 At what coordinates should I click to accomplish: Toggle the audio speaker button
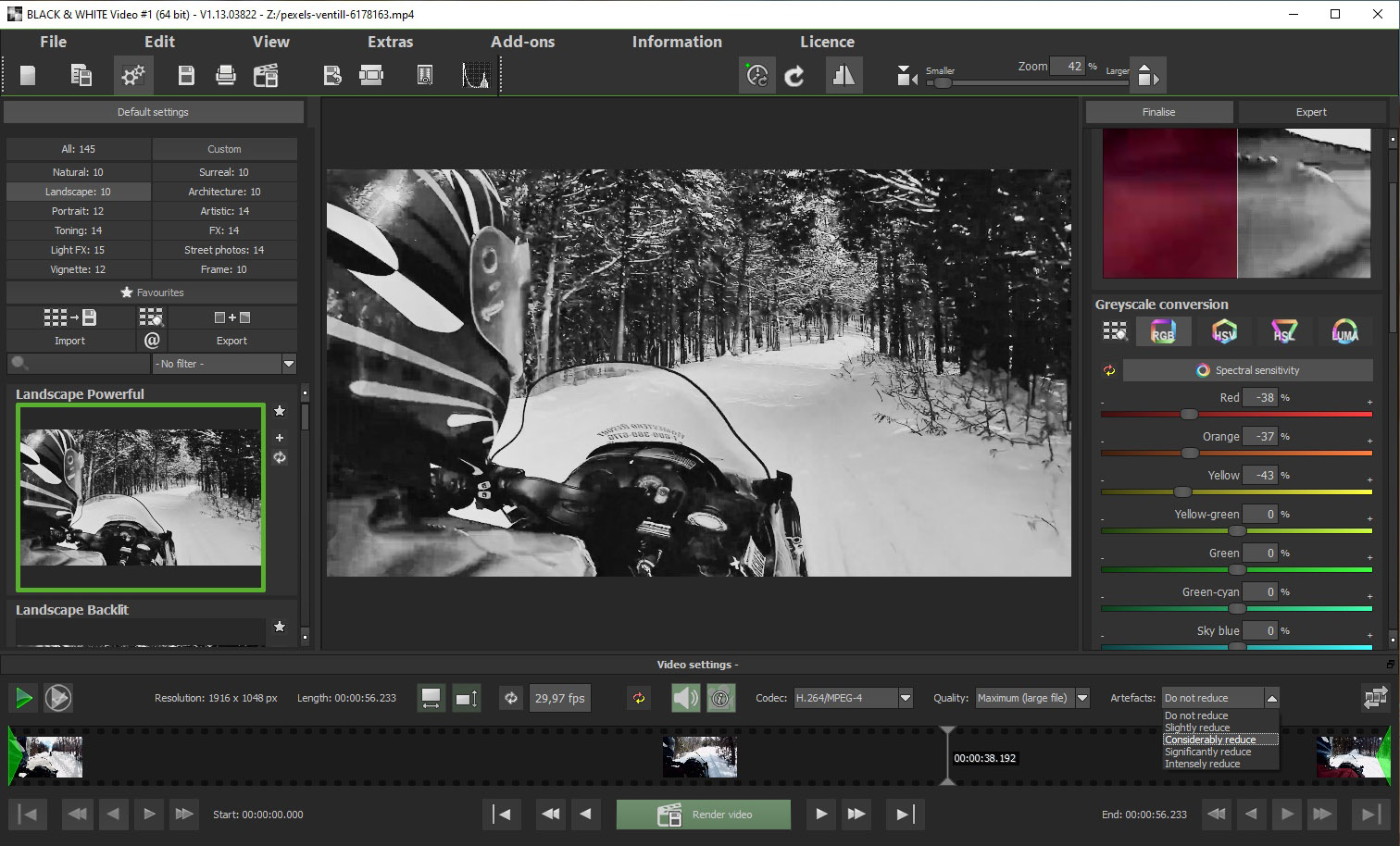(x=685, y=698)
